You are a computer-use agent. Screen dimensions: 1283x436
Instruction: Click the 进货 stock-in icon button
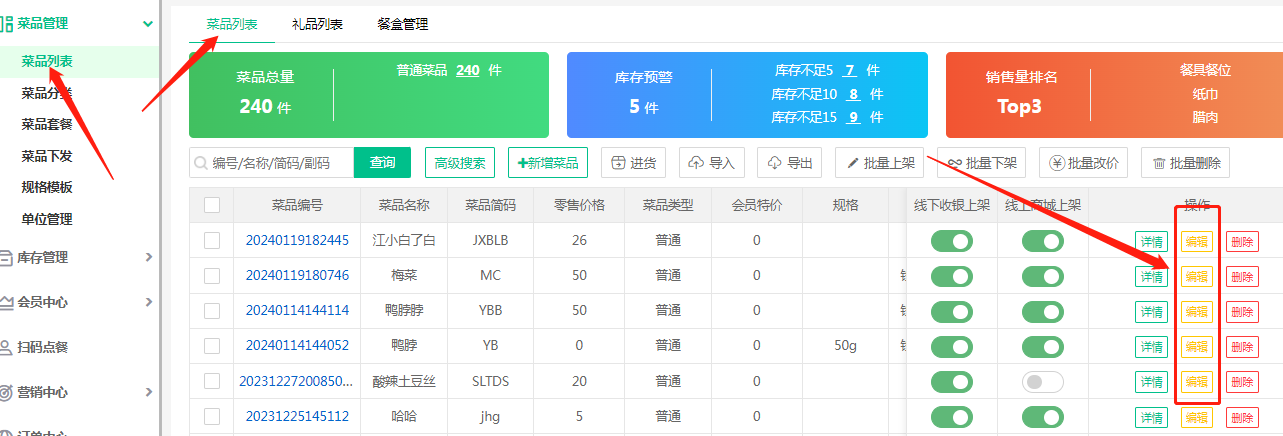[618, 163]
